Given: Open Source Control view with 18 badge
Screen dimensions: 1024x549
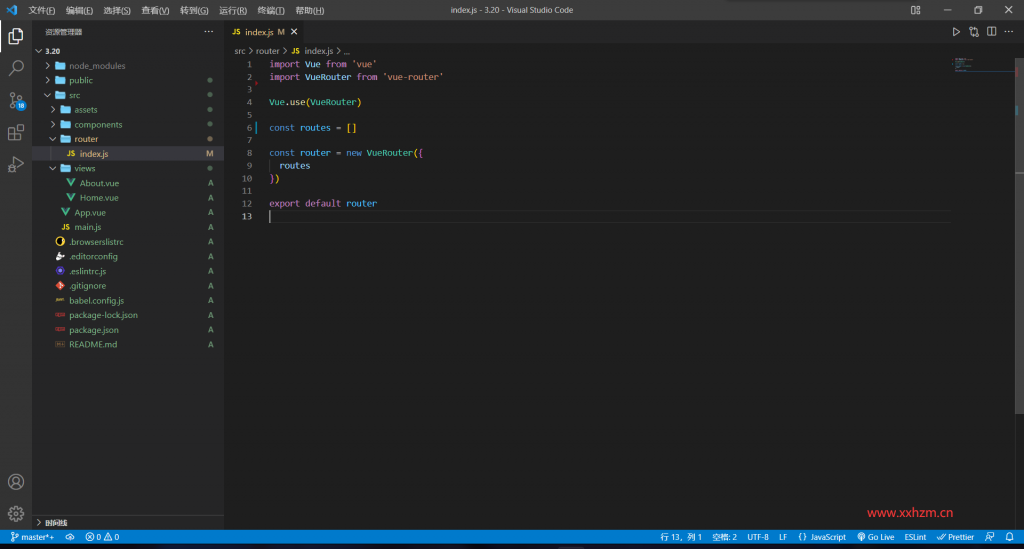Looking at the screenshot, I should coord(16,100).
